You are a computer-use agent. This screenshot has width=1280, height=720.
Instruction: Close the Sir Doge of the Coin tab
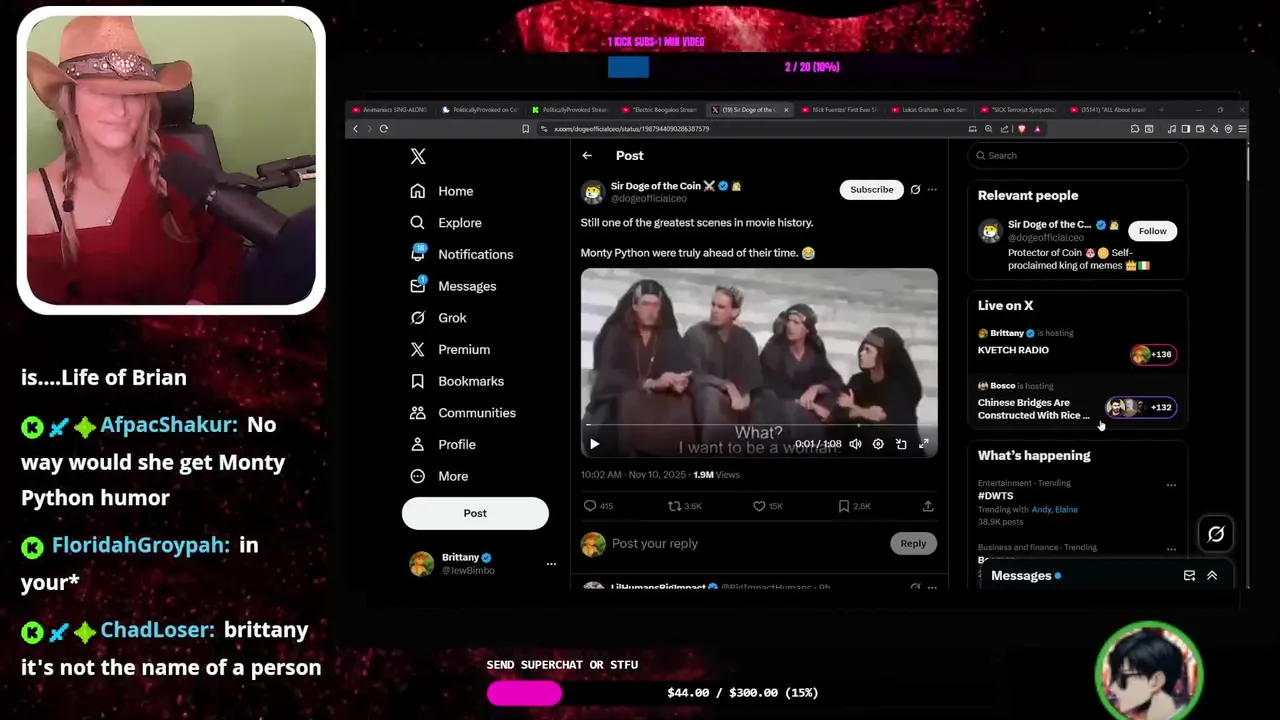click(x=786, y=110)
